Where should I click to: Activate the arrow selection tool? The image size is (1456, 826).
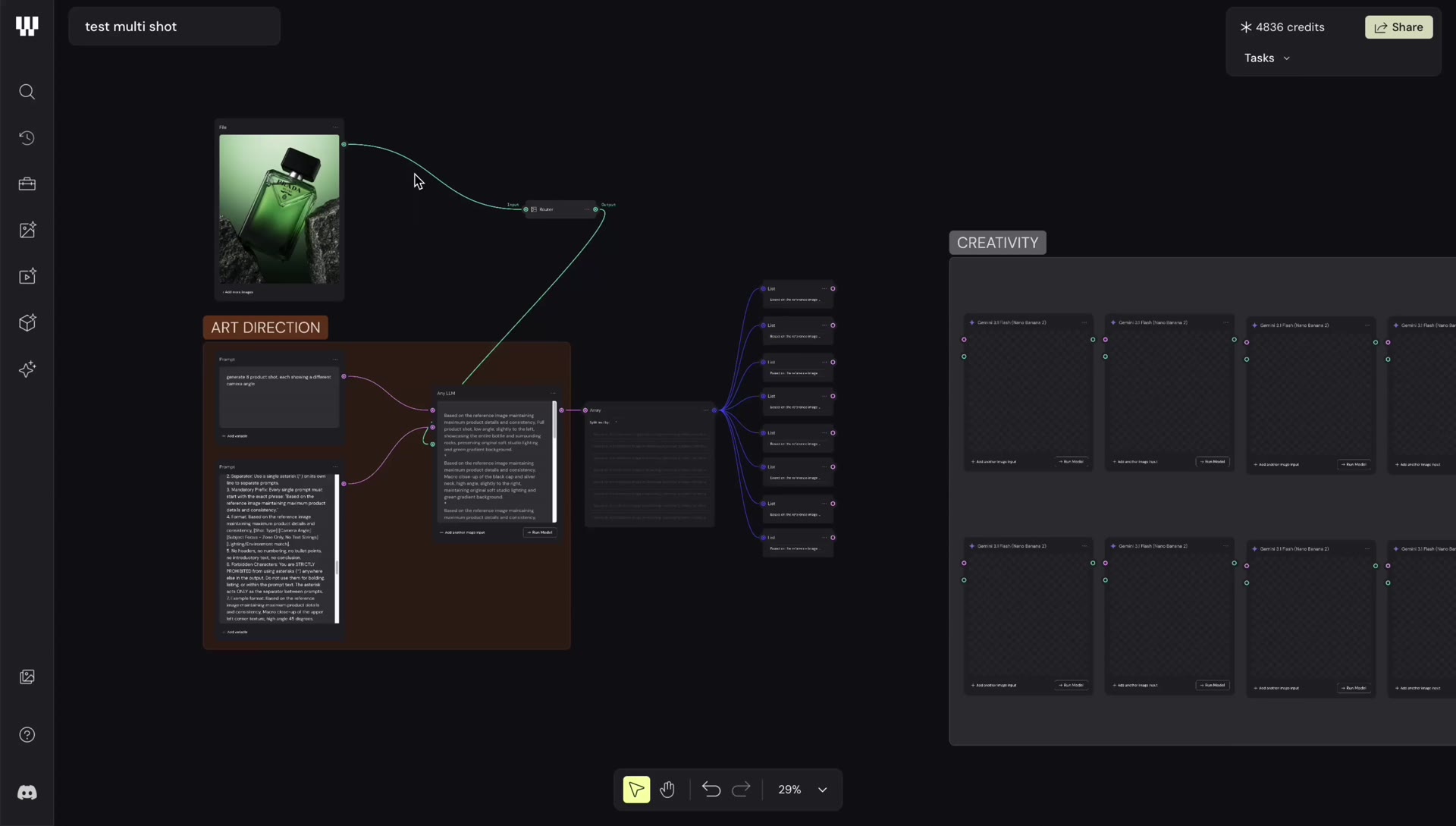coord(636,790)
